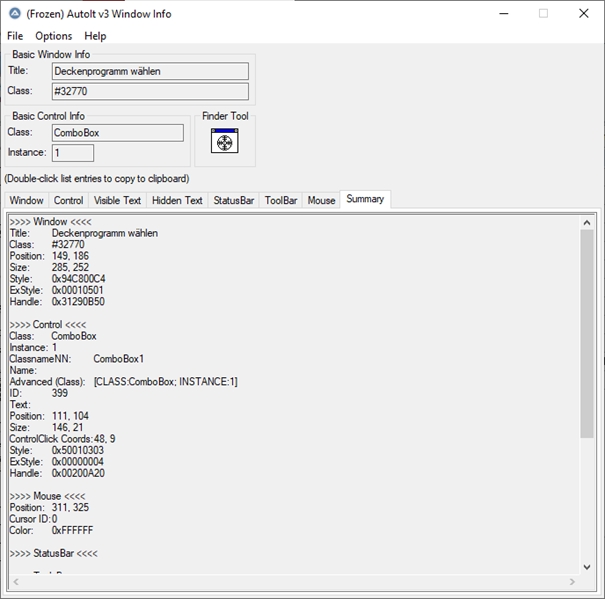Switch to the ToolBar tab

tap(281, 200)
